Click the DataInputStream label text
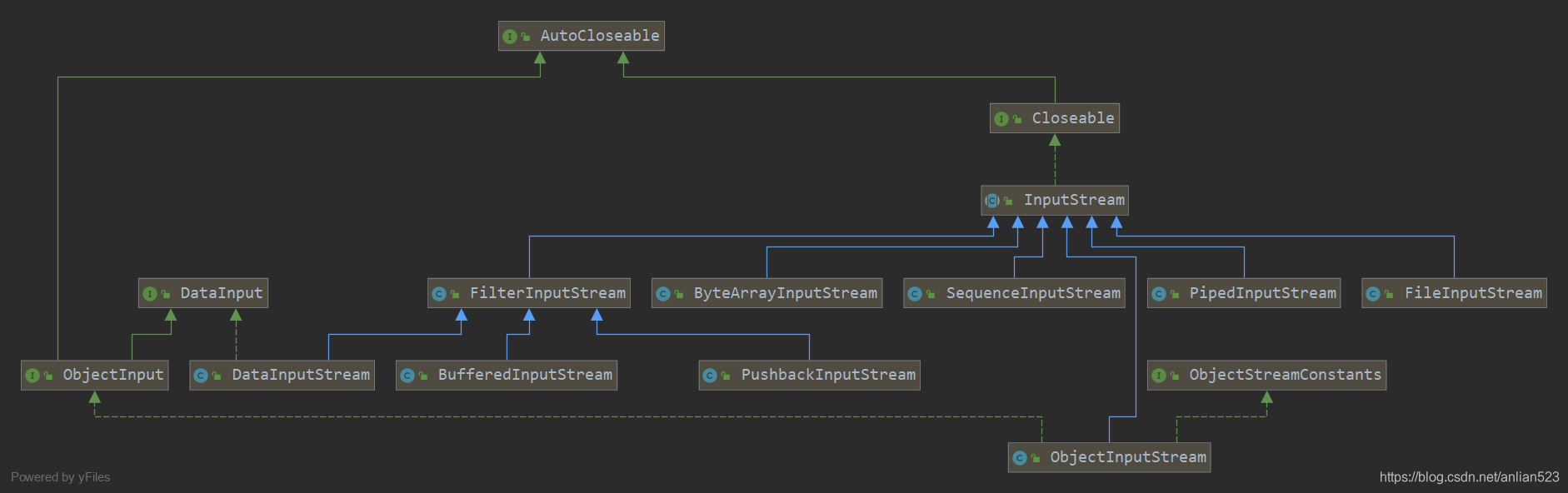This screenshot has height=493, width=1568. [x=301, y=375]
